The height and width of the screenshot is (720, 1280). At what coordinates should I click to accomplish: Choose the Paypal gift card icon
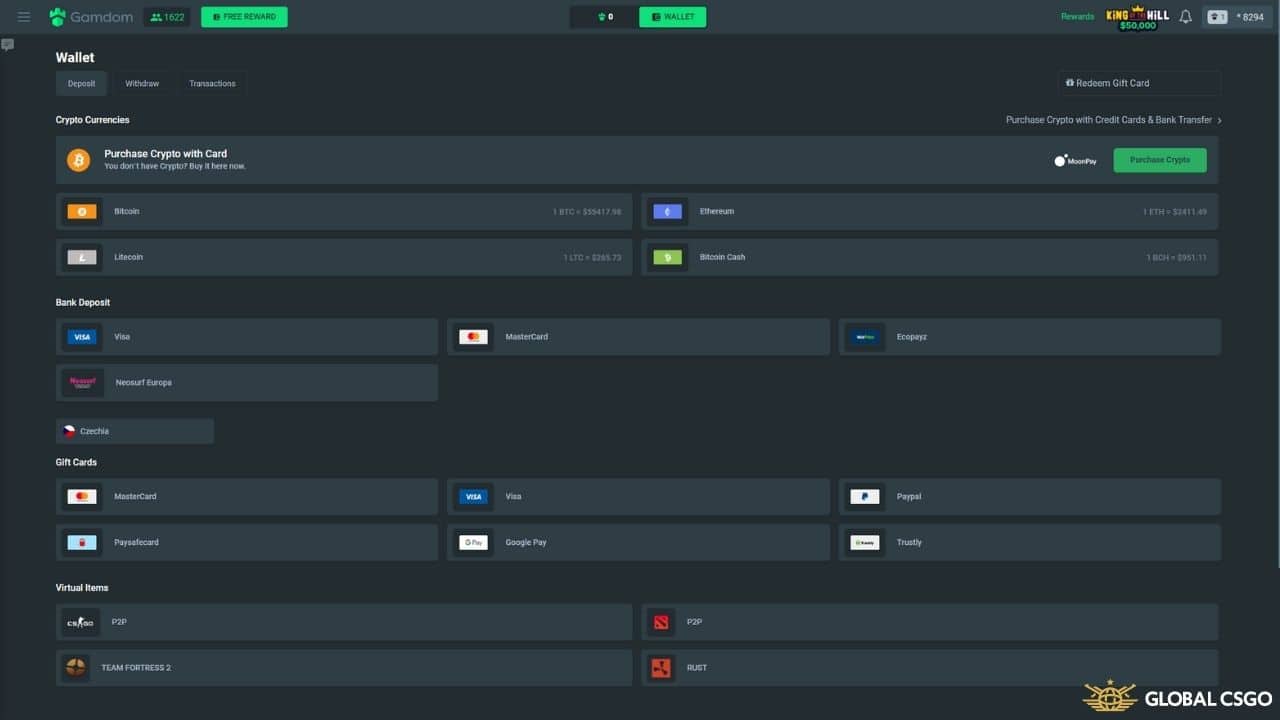tap(865, 497)
